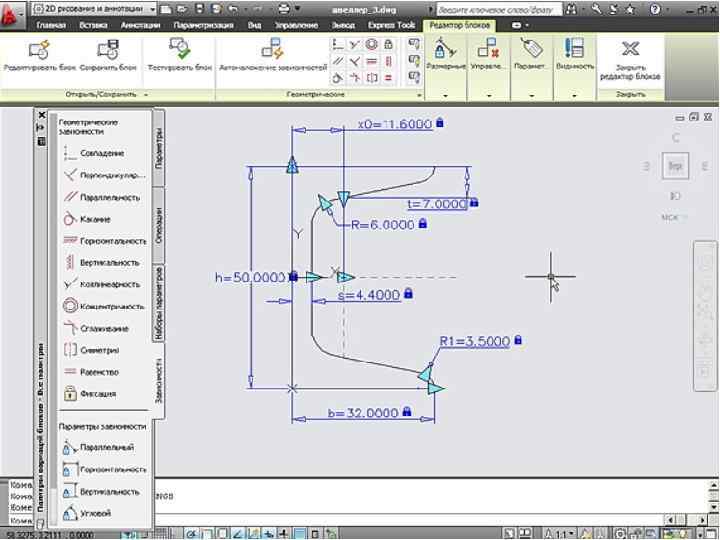Screen dimensions: 720x540
Task: Expand the Размерные panel dropdown arrow
Action: point(445,96)
